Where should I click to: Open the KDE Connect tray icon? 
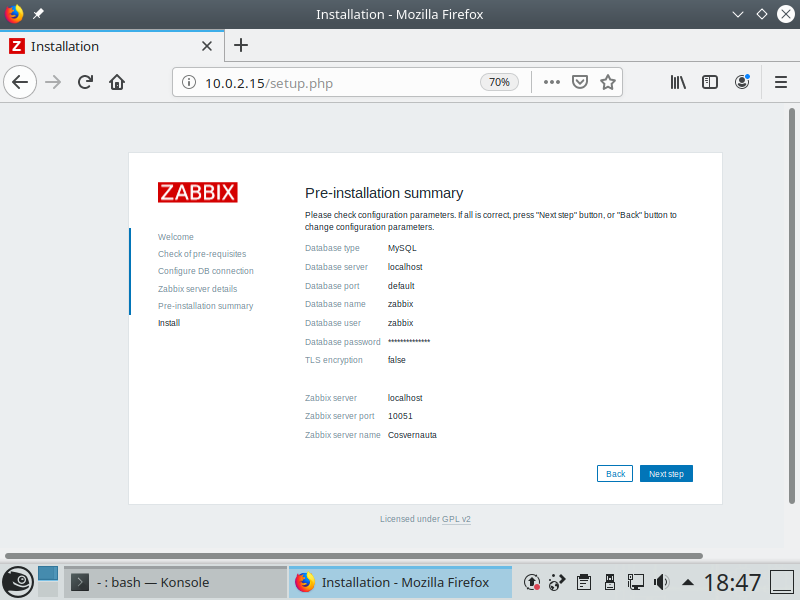click(557, 582)
